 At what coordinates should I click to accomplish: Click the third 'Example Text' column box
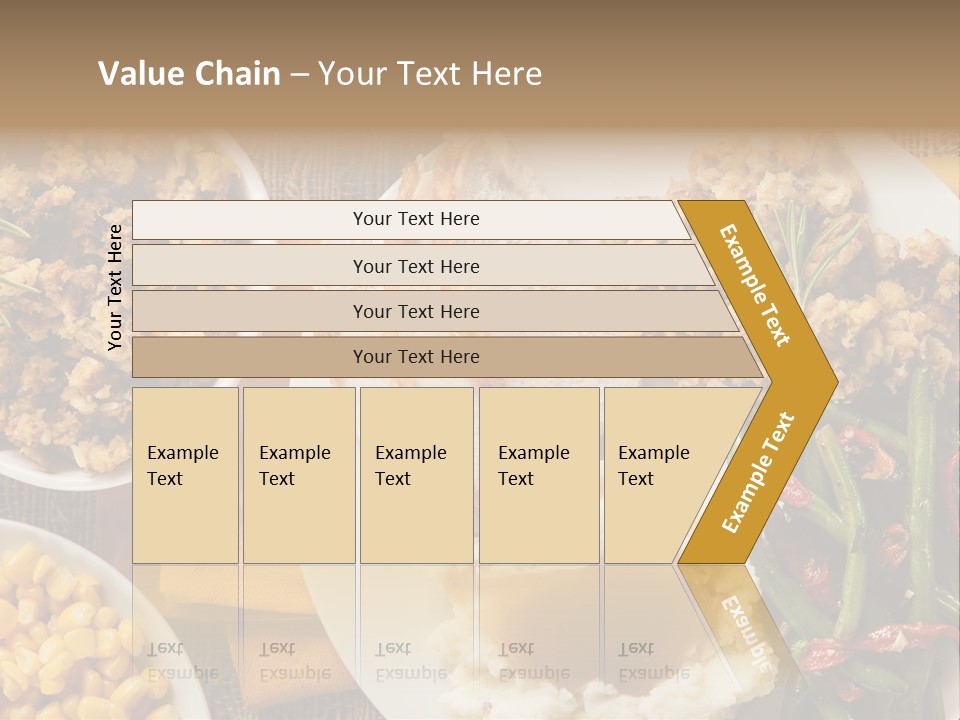pos(417,475)
